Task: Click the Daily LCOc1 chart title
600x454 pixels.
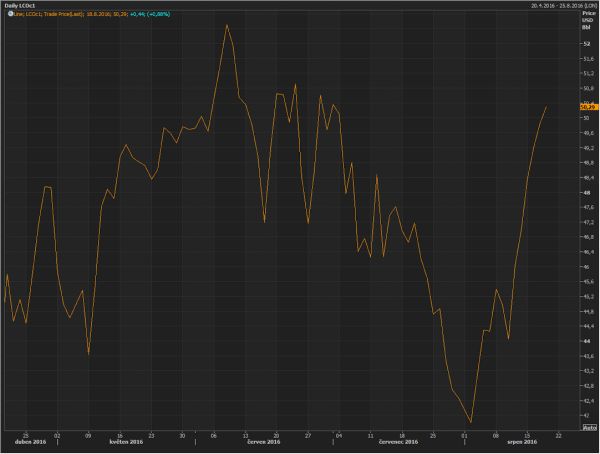Action: tap(22, 6)
